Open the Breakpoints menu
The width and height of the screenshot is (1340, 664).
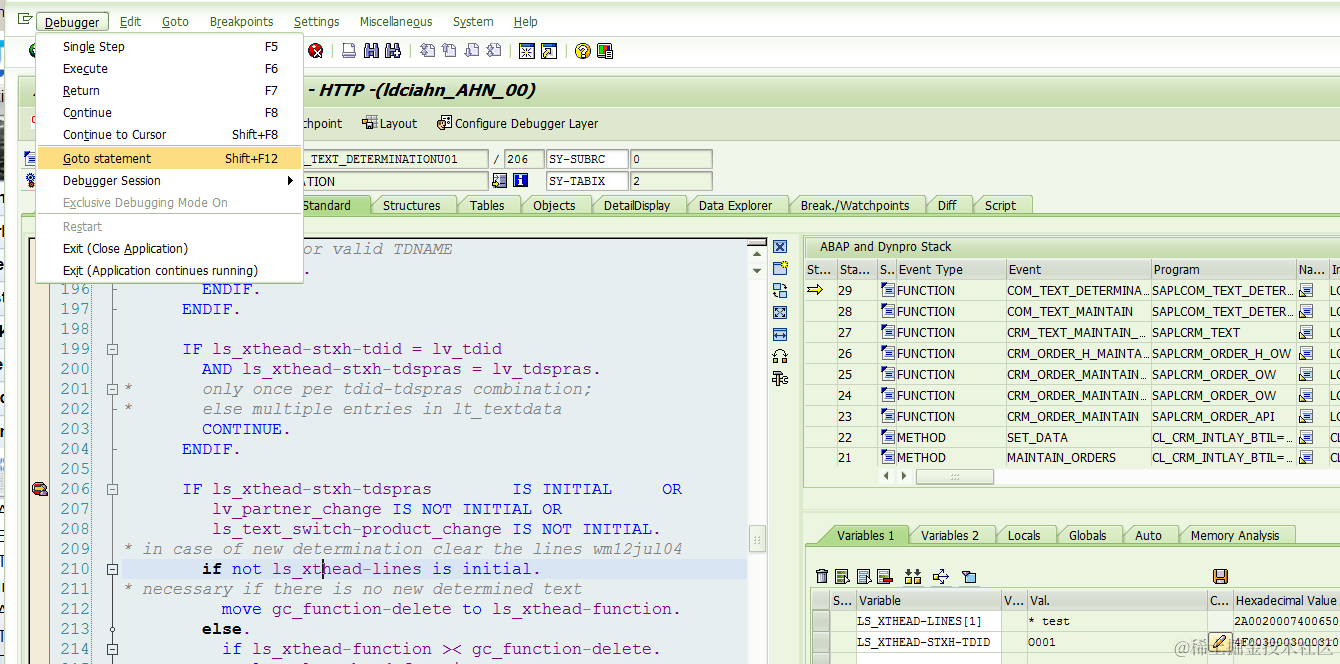pyautogui.click(x=241, y=21)
